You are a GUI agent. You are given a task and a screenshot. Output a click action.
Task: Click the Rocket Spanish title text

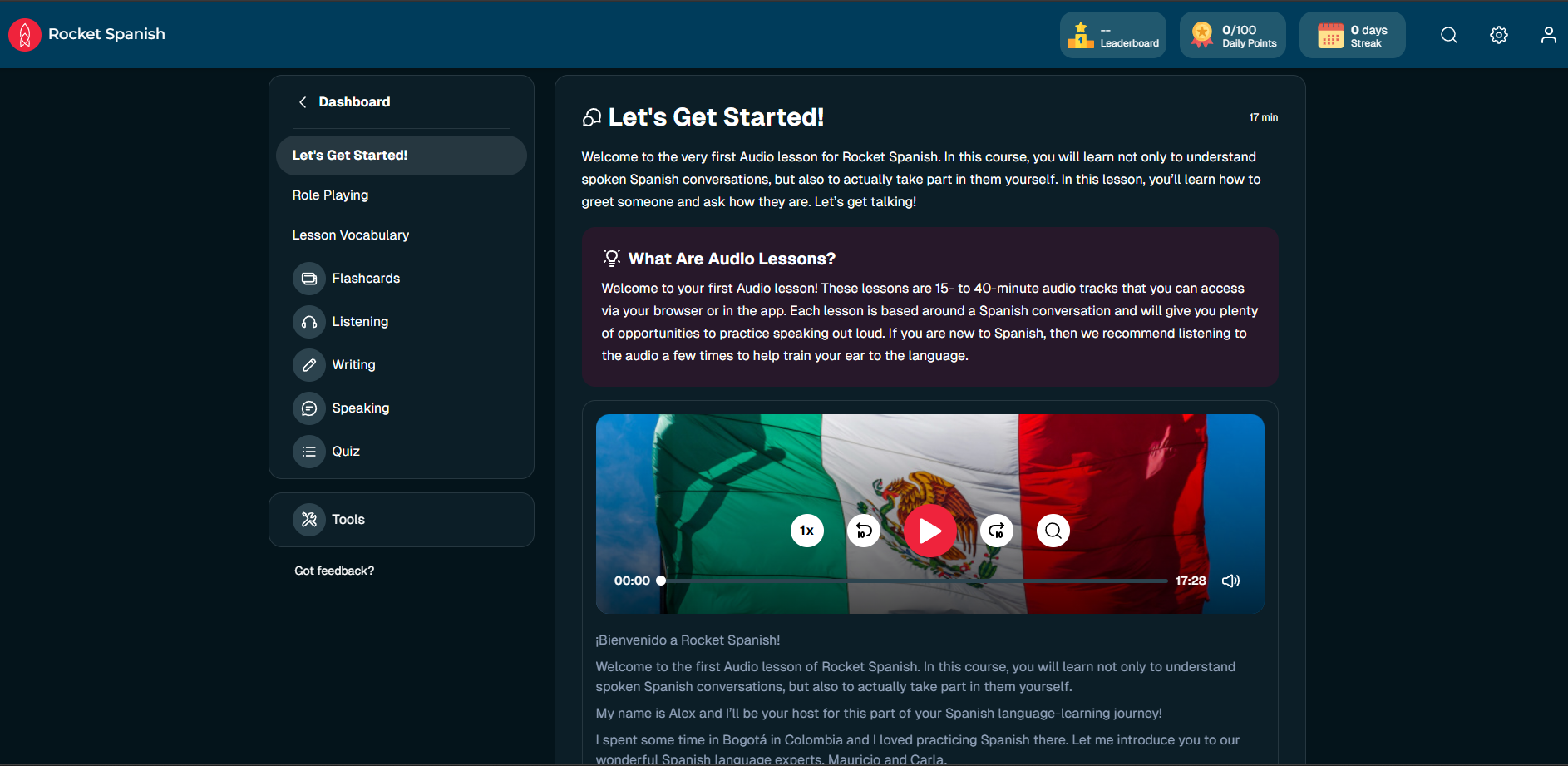(x=106, y=34)
